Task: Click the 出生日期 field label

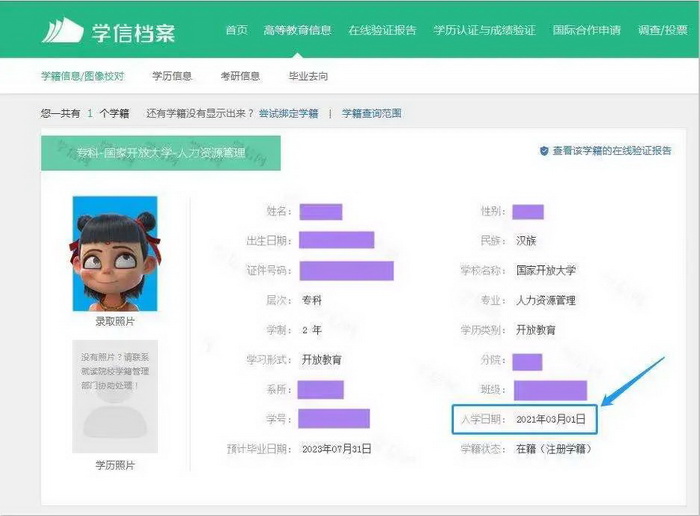Action: (269, 241)
